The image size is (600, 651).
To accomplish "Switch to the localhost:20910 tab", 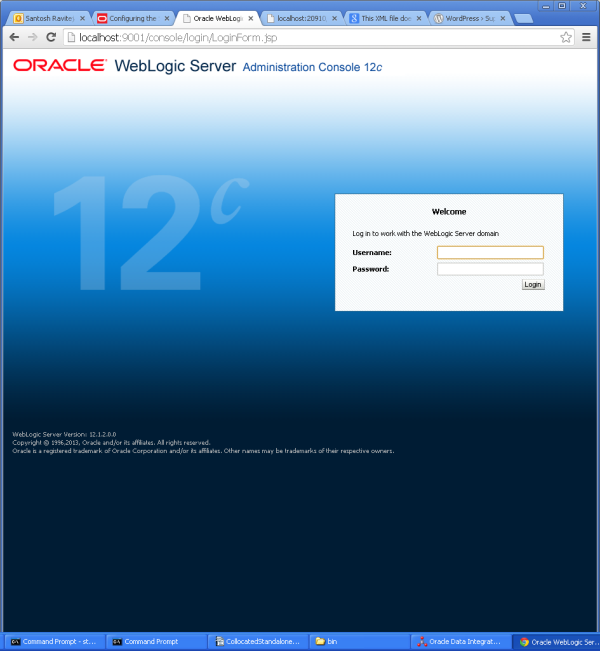I will click(300, 18).
